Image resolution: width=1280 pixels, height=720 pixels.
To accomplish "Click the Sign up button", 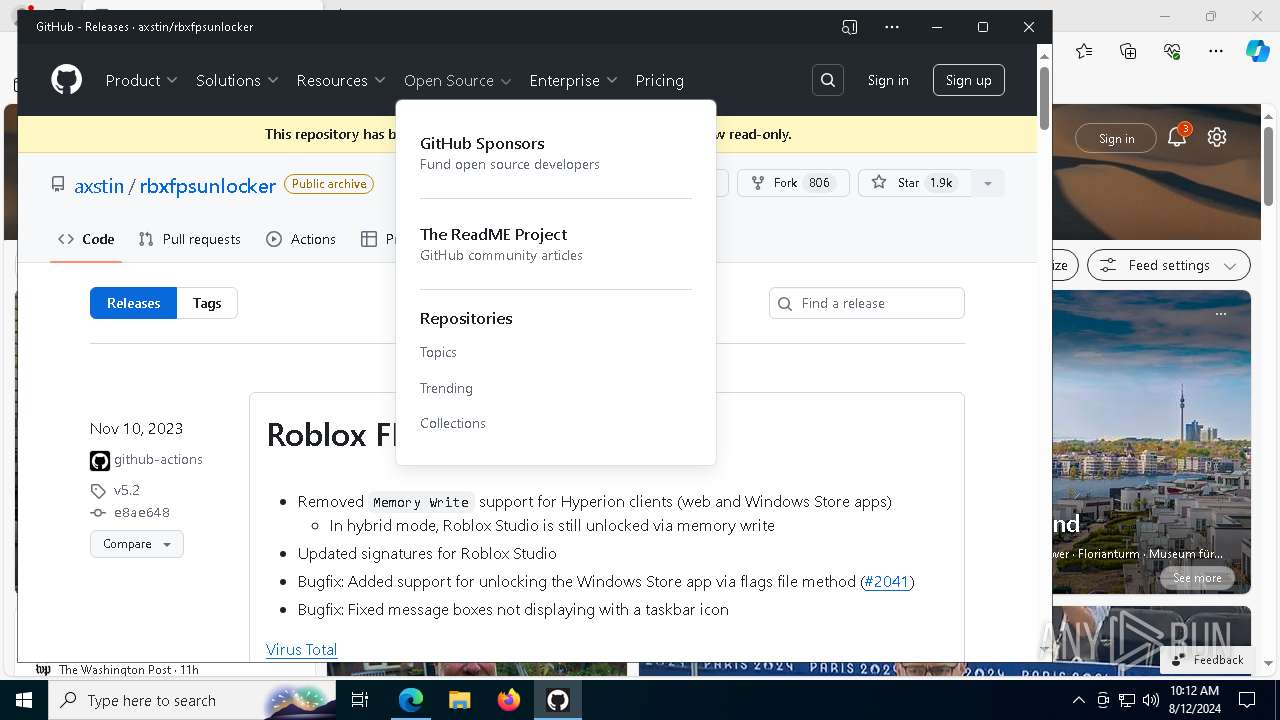I will click(x=969, y=80).
